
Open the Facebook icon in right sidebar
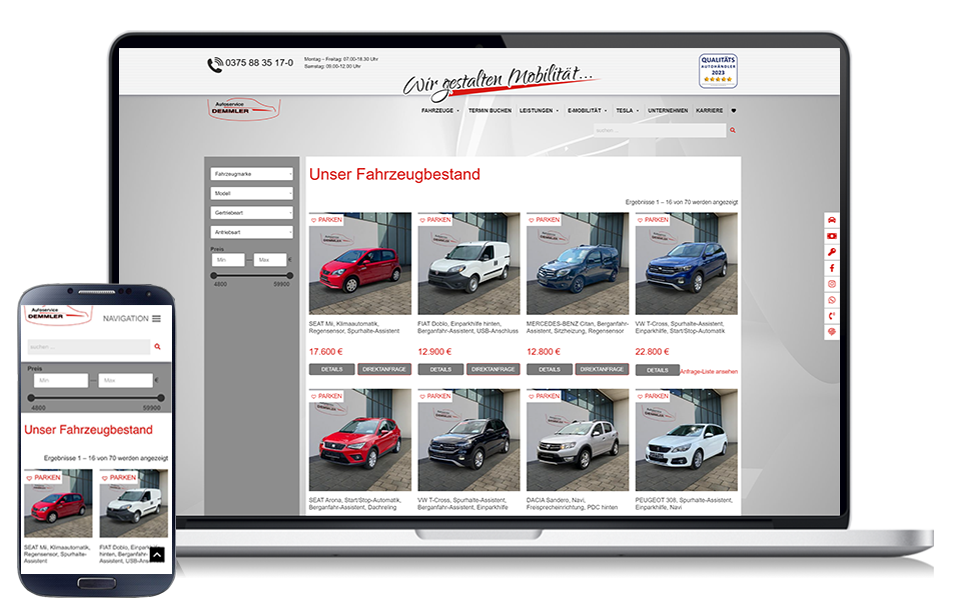(831, 267)
